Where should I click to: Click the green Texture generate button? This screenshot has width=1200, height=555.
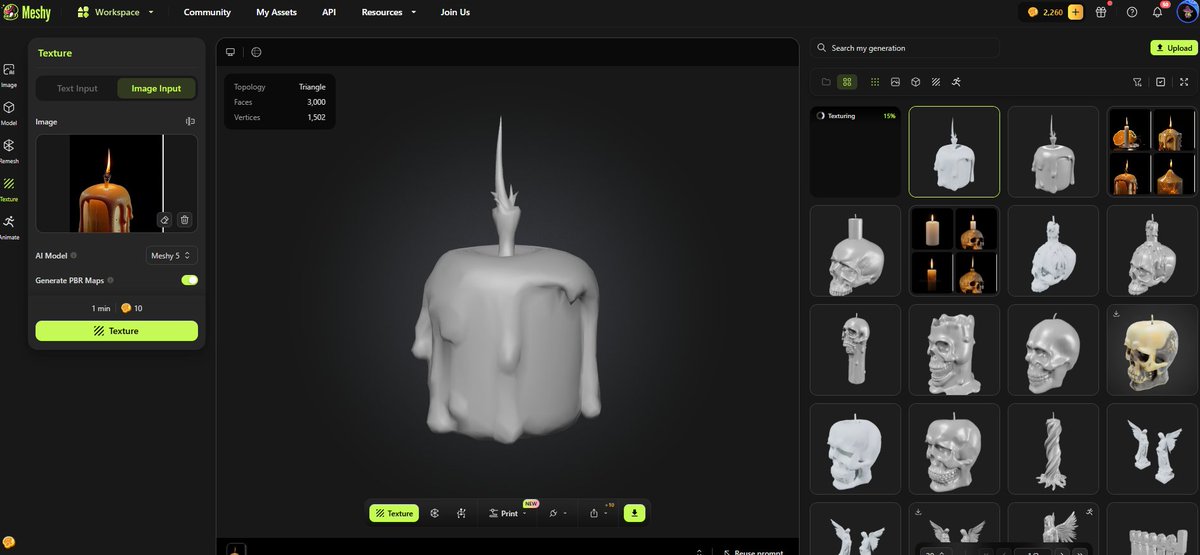[116, 331]
